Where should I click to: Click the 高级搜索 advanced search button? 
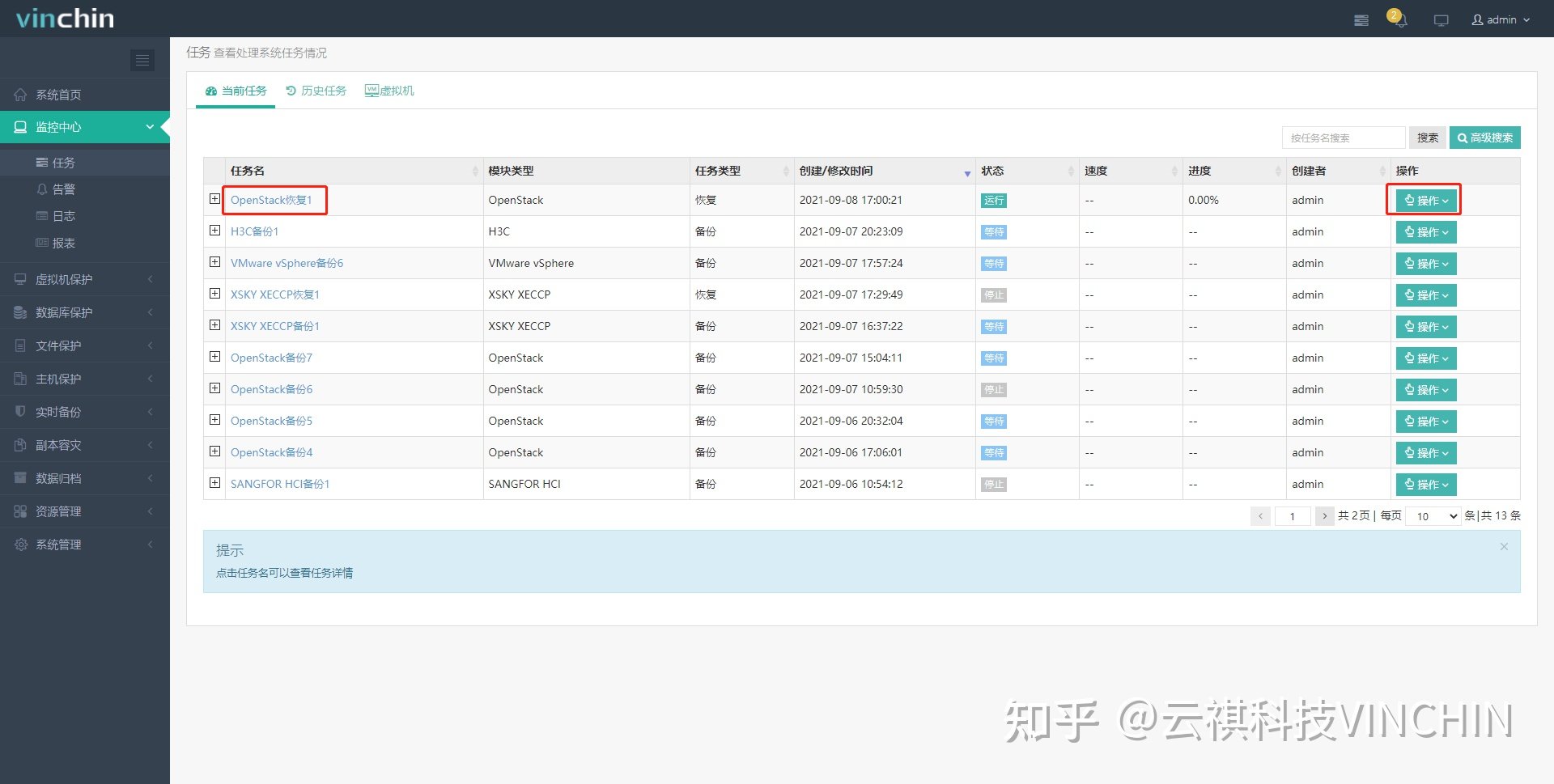click(x=1484, y=138)
